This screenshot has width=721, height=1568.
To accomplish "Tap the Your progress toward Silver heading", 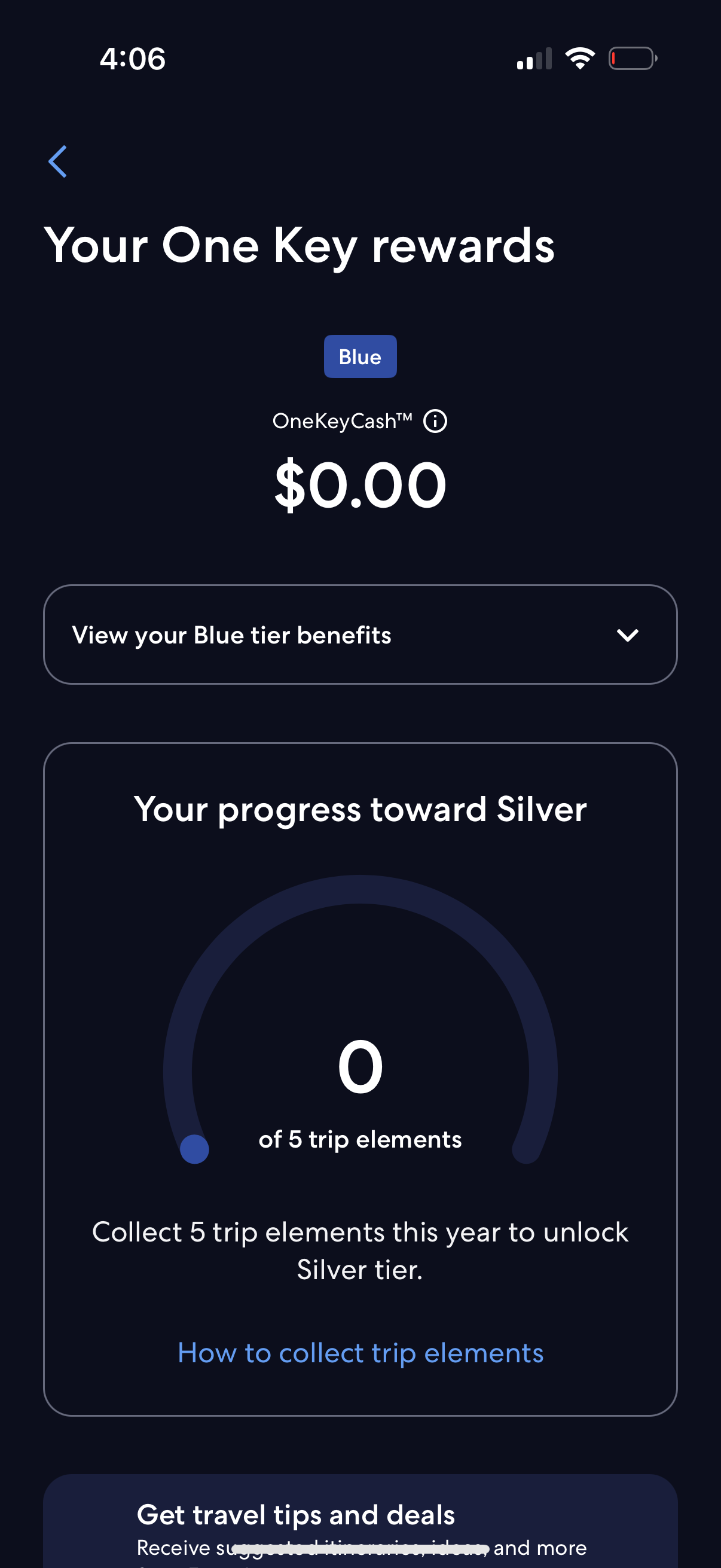I will click(360, 810).
